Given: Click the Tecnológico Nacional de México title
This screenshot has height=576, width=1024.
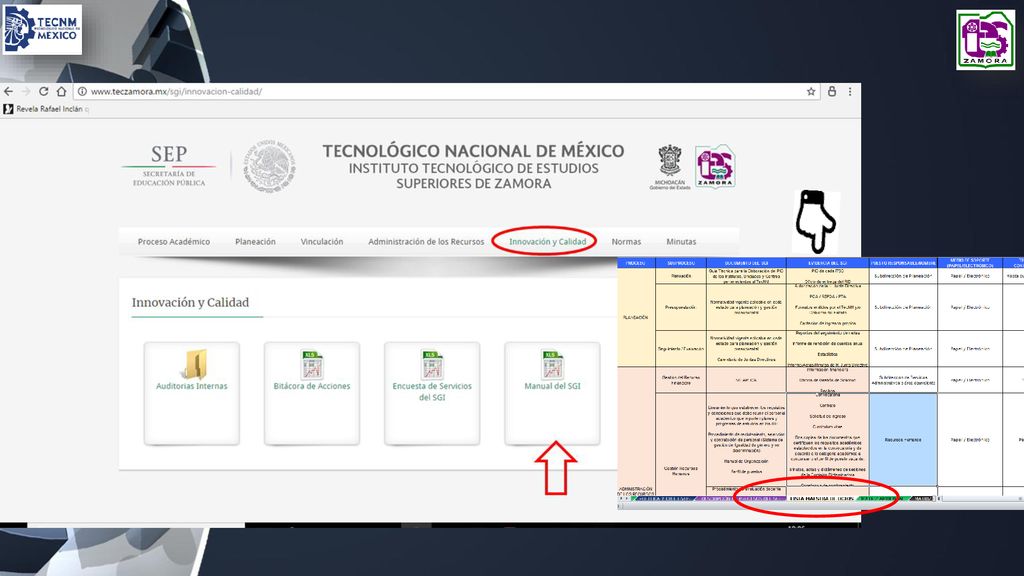Looking at the screenshot, I should point(473,151).
